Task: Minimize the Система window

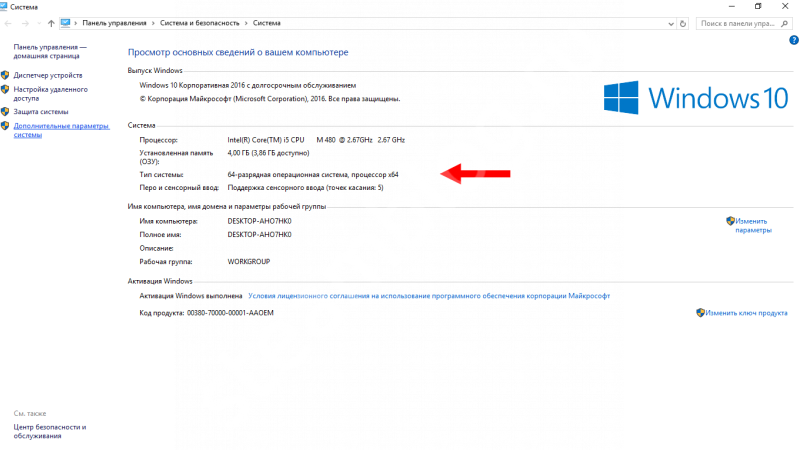Action: pos(732,7)
